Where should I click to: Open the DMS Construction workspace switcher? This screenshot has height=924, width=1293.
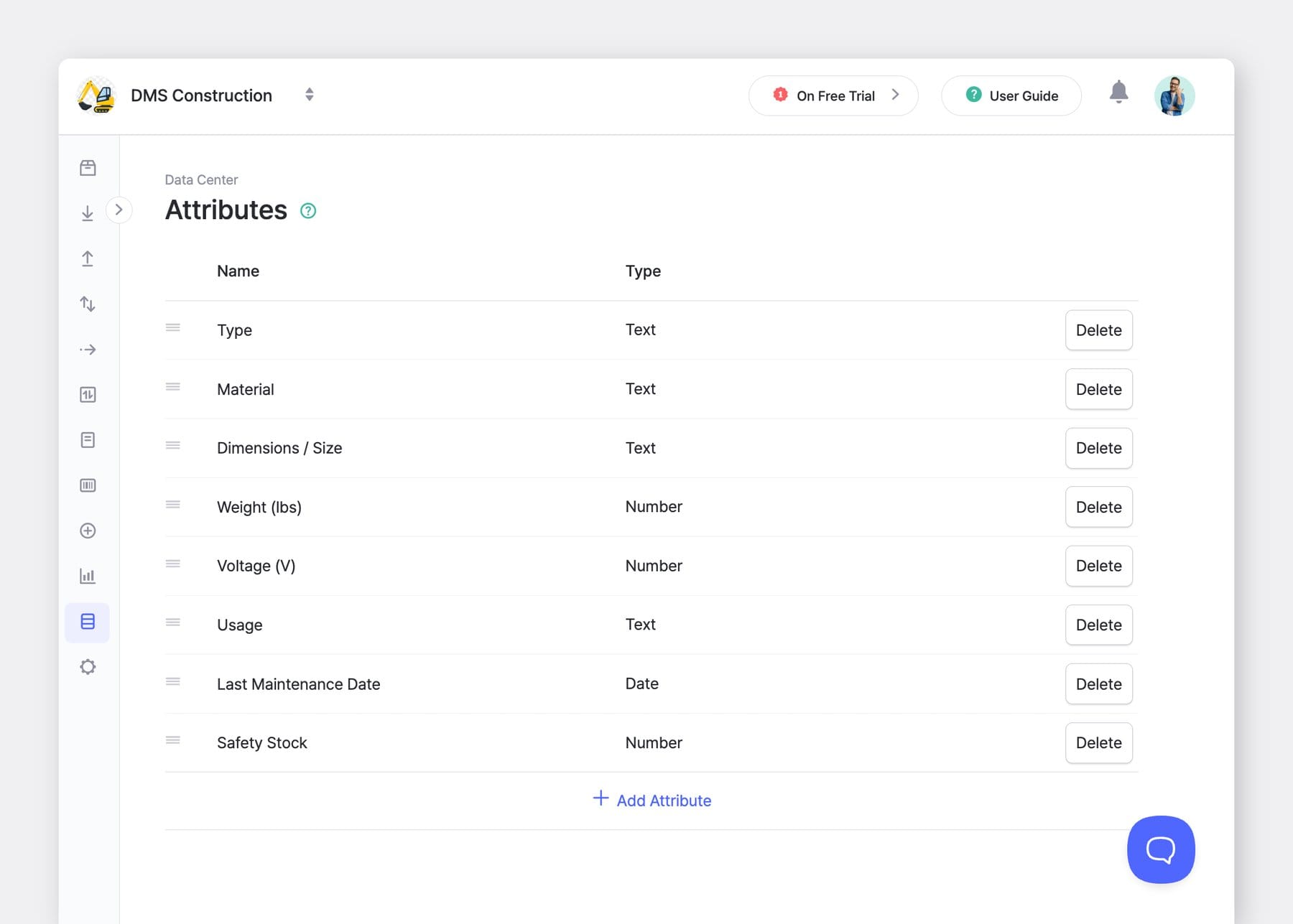pos(309,94)
